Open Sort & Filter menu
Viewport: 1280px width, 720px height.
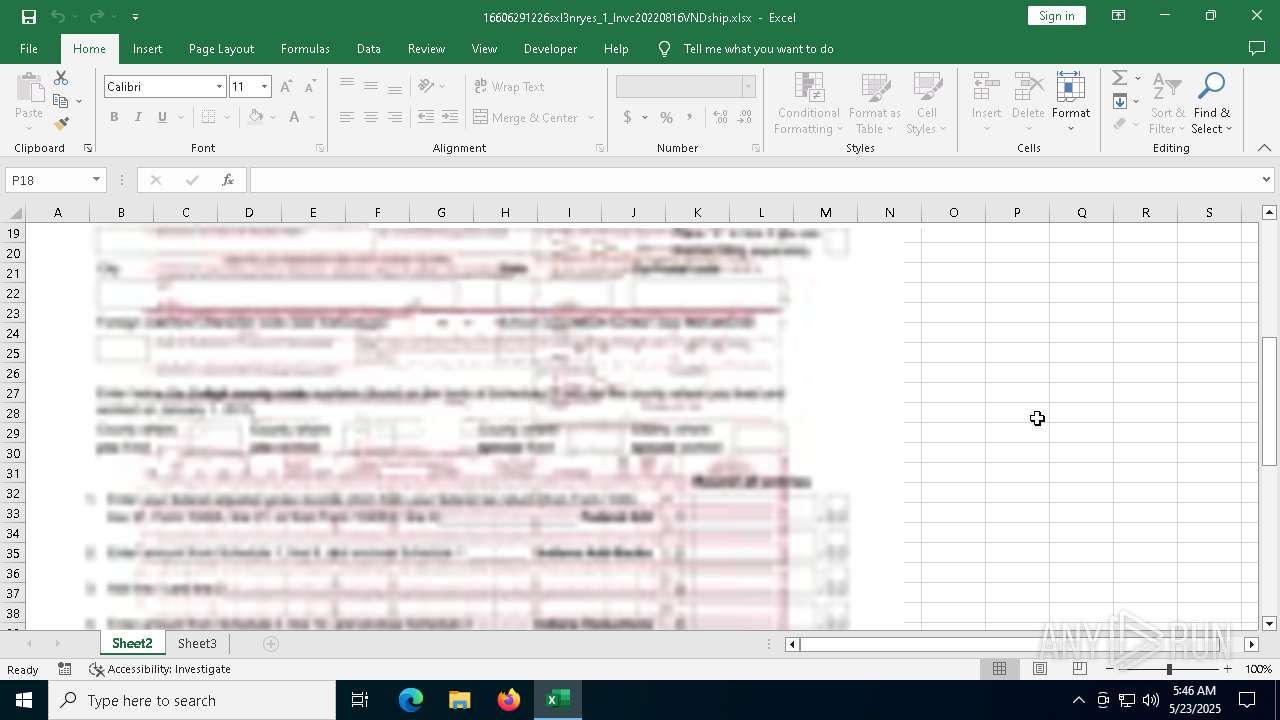1167,103
